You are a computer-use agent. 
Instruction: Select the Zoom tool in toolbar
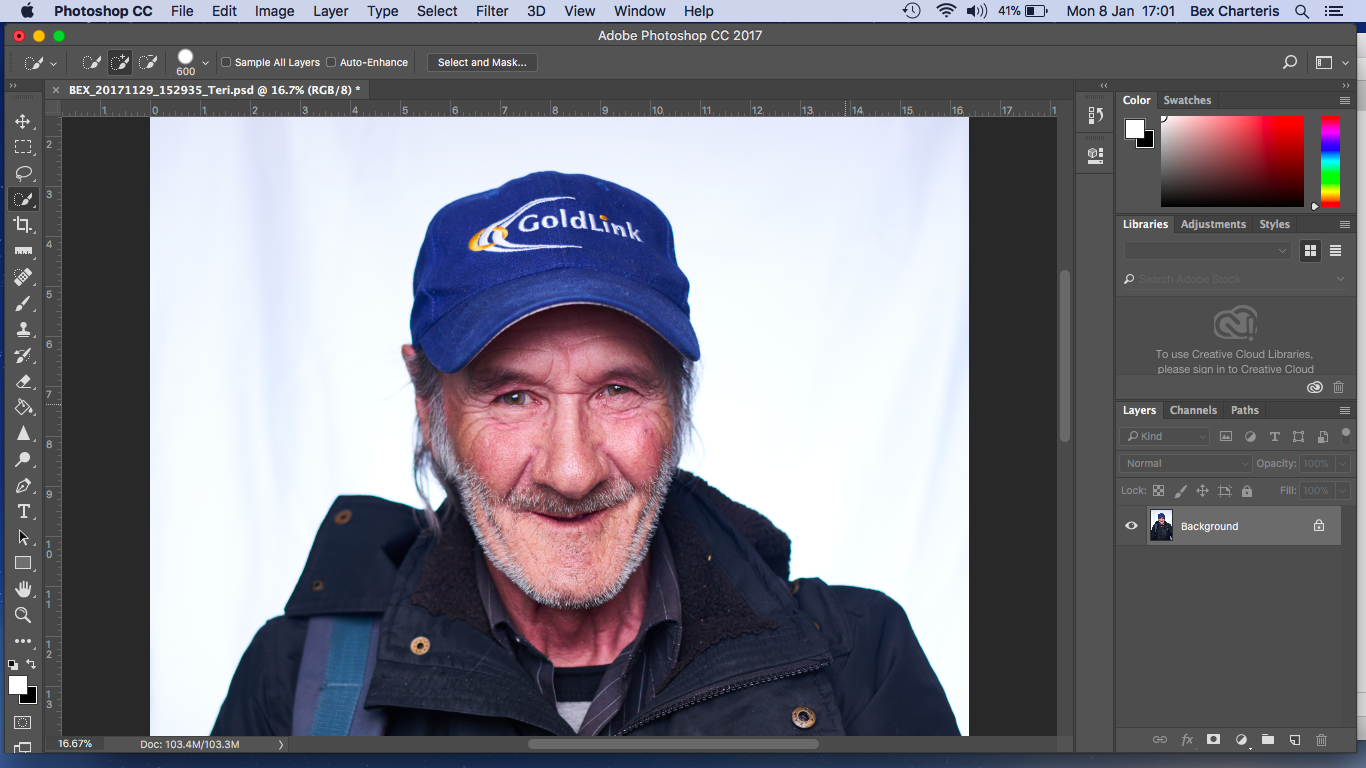point(23,615)
